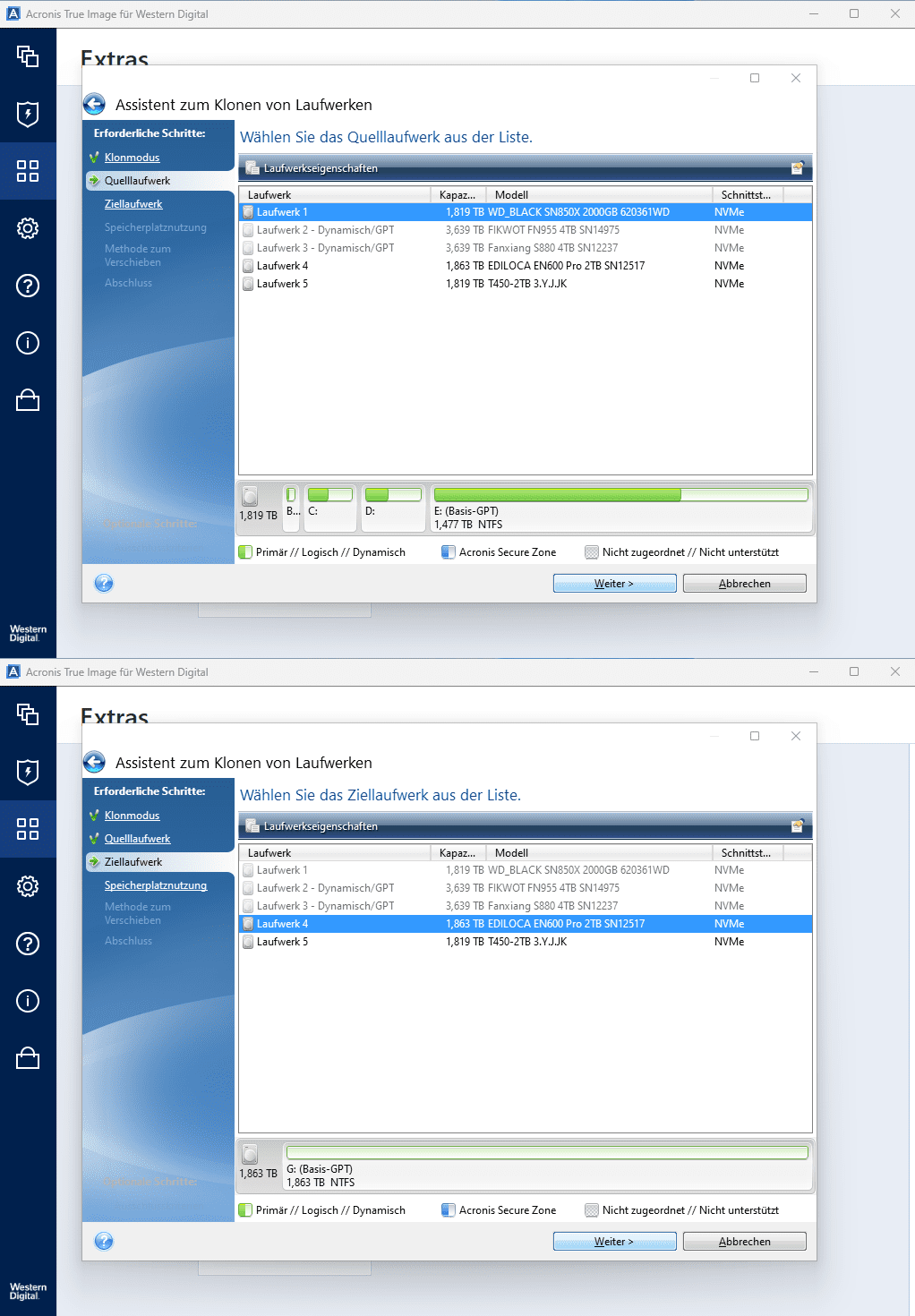Open Klonmodus step in Quelllaufwerk wizard

tap(132, 158)
